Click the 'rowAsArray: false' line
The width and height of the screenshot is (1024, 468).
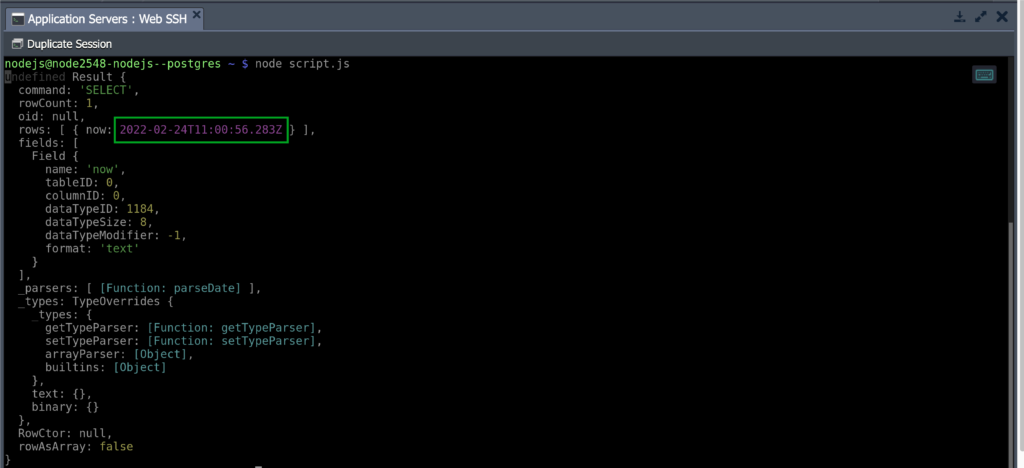click(x=75, y=446)
